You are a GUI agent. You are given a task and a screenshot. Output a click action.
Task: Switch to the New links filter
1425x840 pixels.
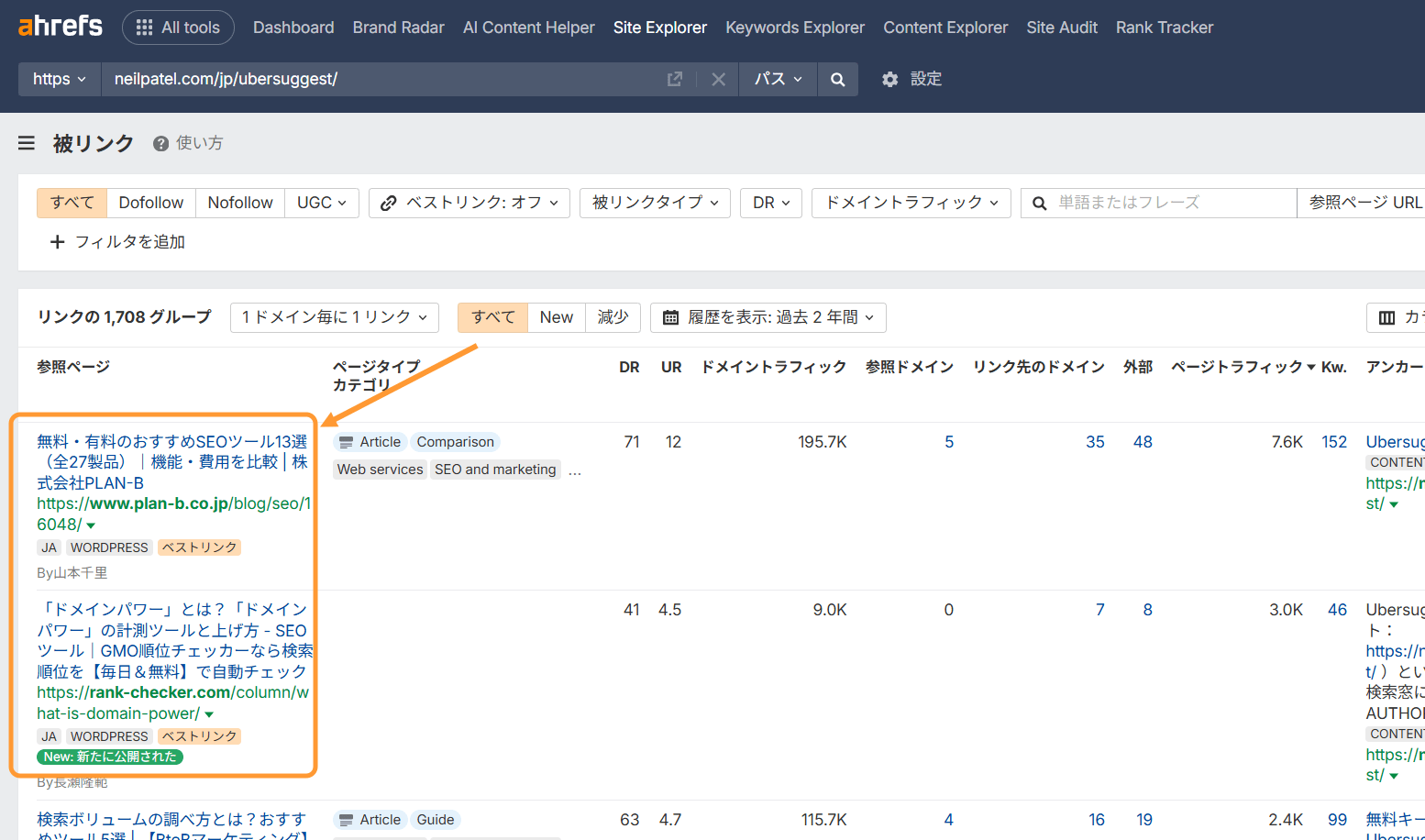point(556,316)
